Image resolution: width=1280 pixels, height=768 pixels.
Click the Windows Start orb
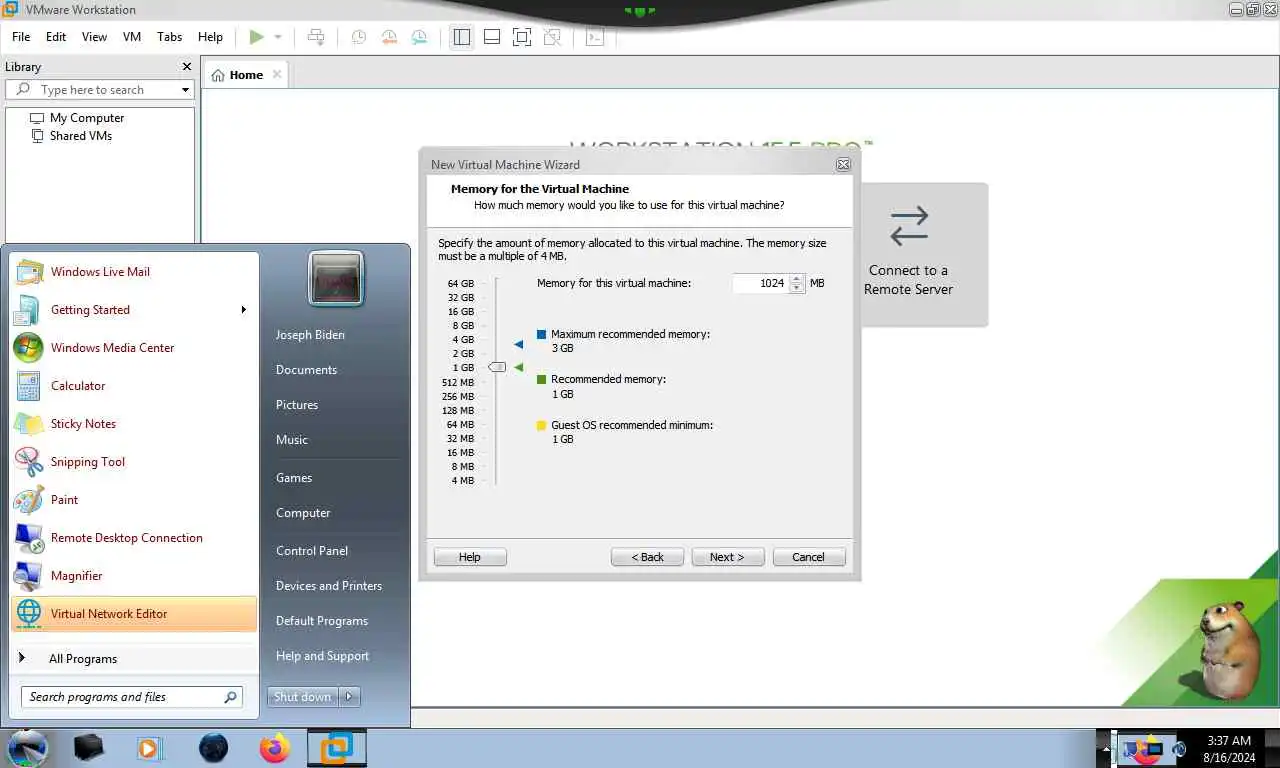tap(28, 747)
